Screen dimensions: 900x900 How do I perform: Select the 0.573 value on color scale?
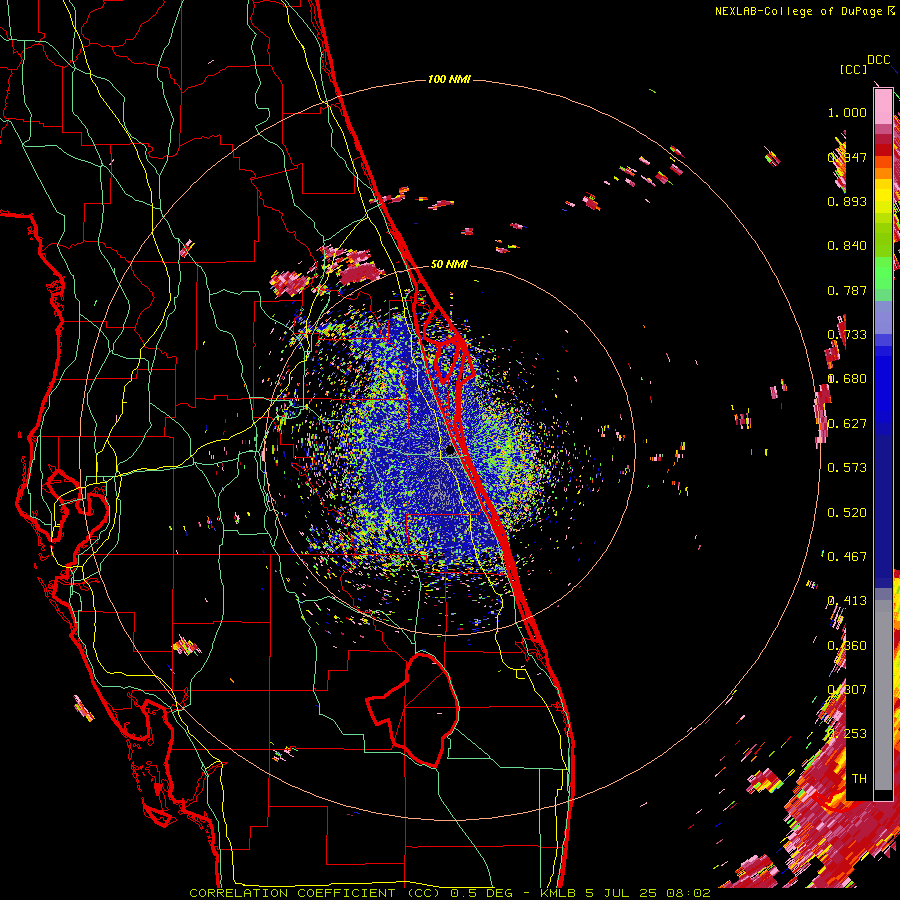[847, 468]
